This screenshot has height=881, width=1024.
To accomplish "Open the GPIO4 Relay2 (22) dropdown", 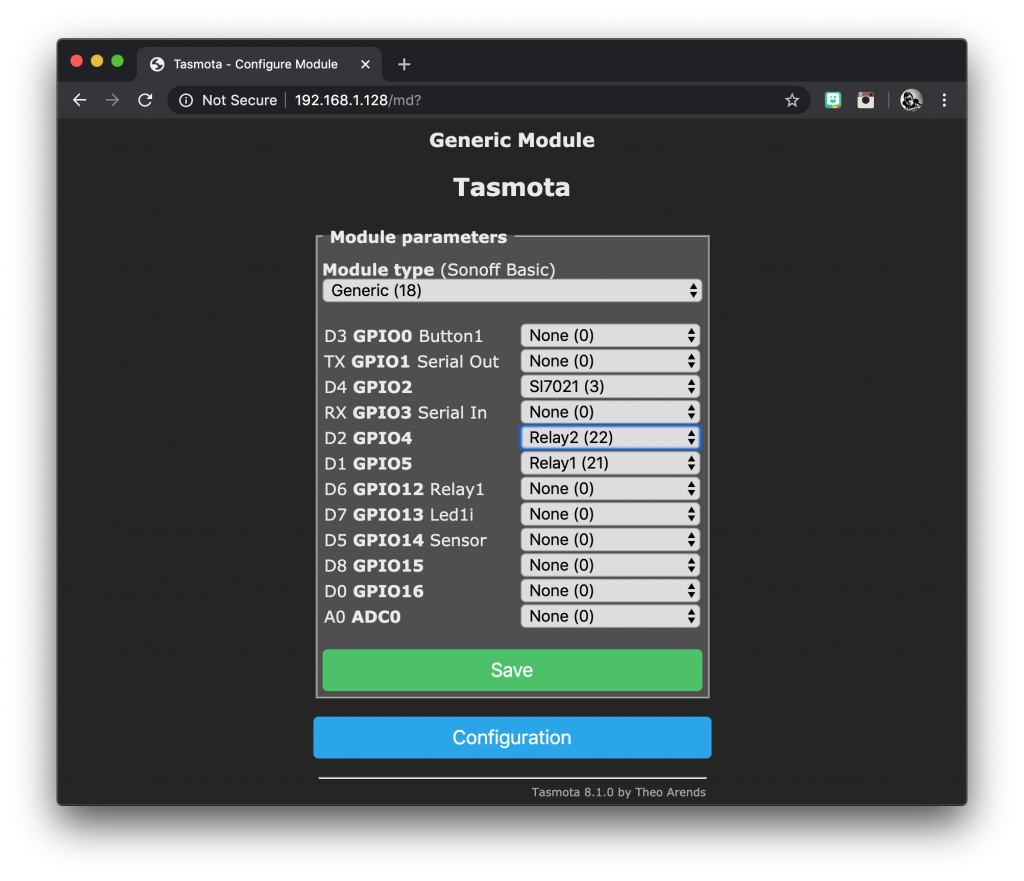I will pyautogui.click(x=610, y=438).
